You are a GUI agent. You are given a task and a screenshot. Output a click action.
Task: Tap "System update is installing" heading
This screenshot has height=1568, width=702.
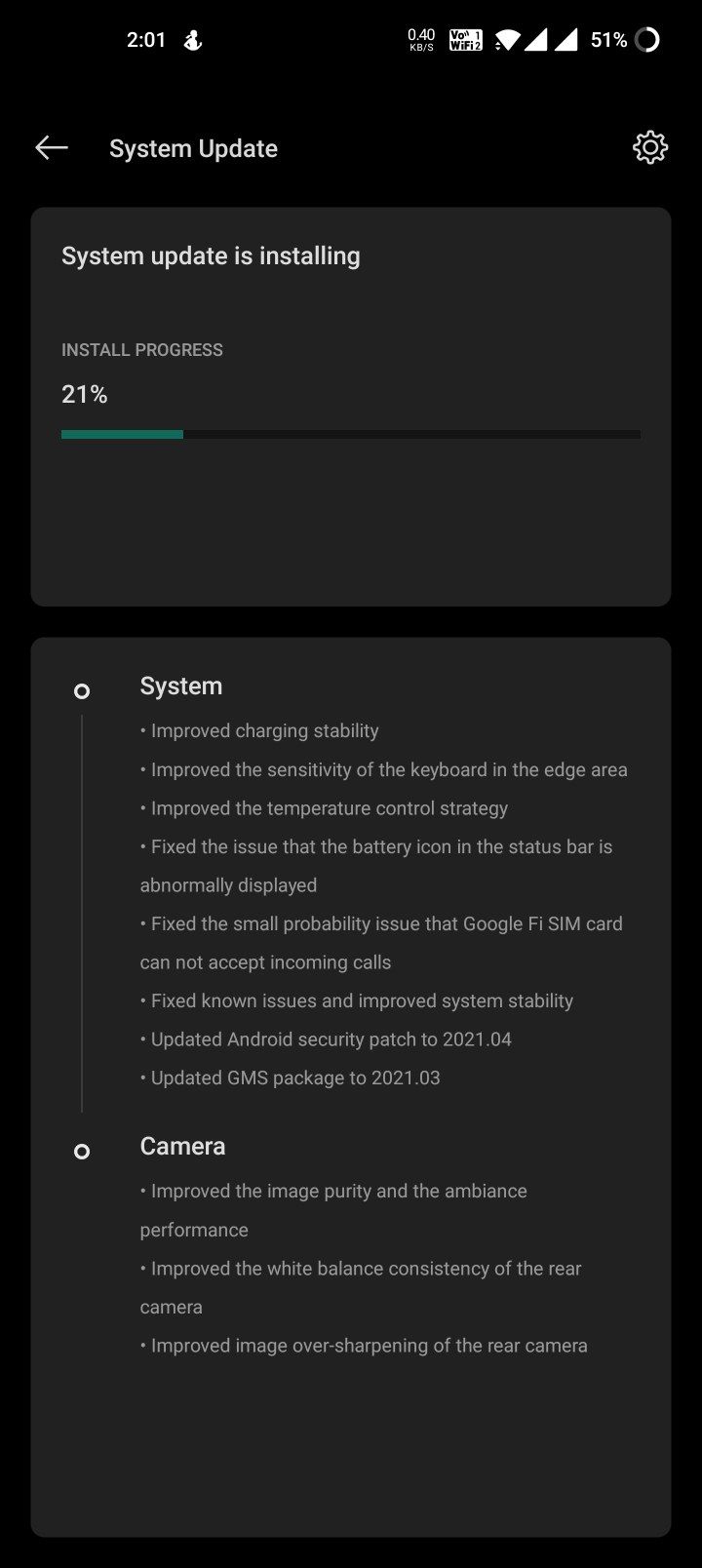click(211, 255)
